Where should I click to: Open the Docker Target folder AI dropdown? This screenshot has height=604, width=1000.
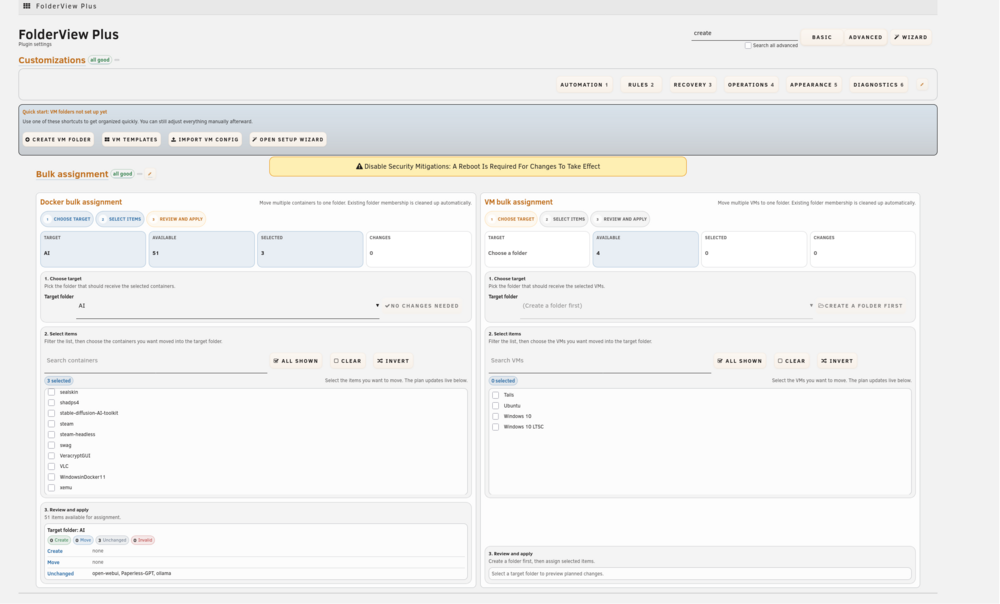point(228,306)
